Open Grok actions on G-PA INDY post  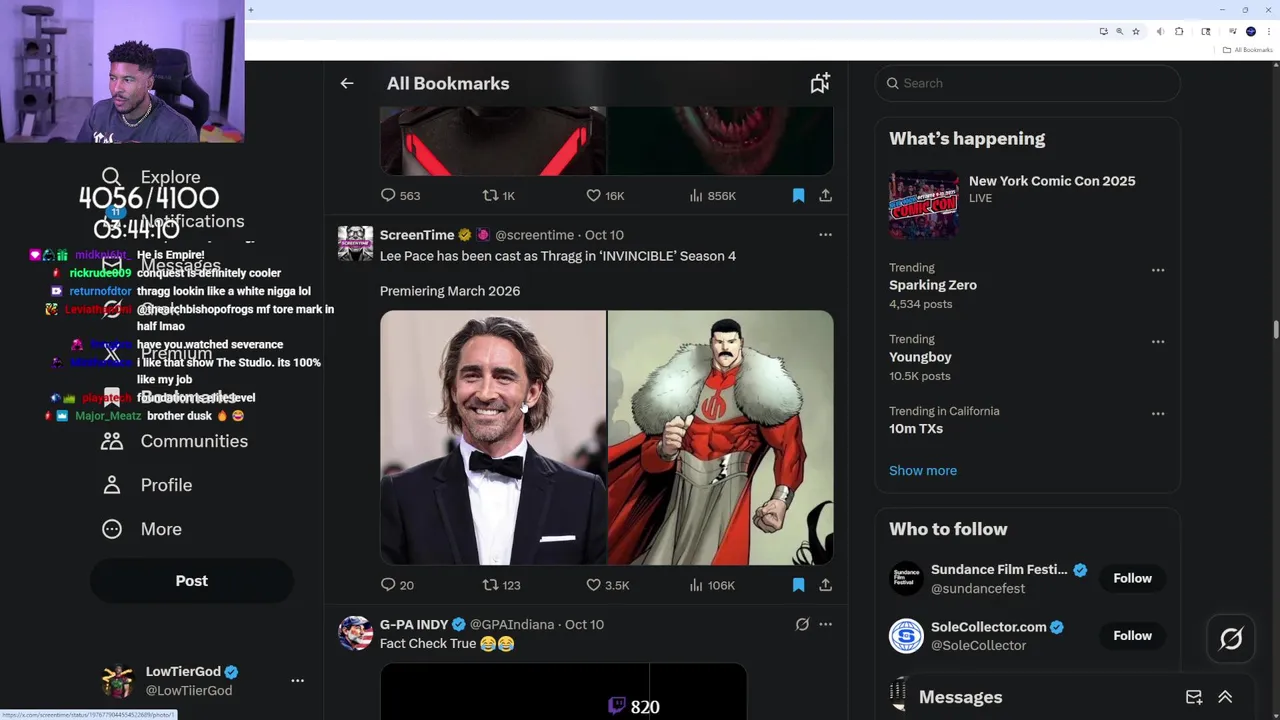click(802, 625)
